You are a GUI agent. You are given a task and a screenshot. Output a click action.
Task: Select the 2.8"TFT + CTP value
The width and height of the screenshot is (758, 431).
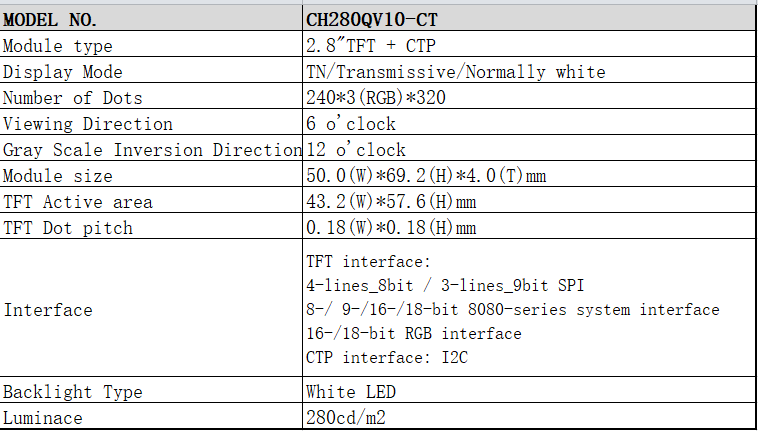[371, 46]
